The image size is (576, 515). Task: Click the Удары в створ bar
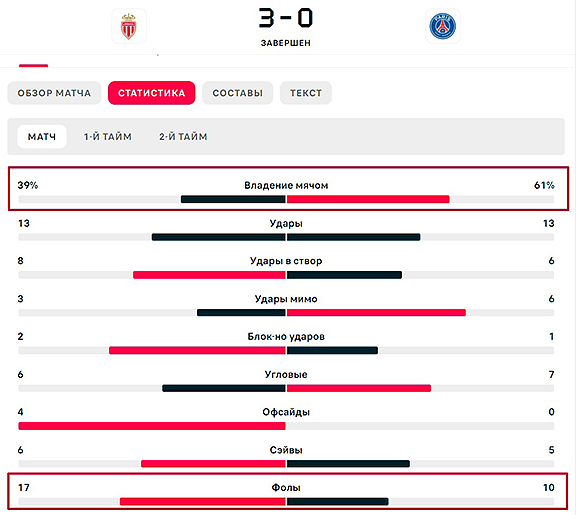pos(286,275)
